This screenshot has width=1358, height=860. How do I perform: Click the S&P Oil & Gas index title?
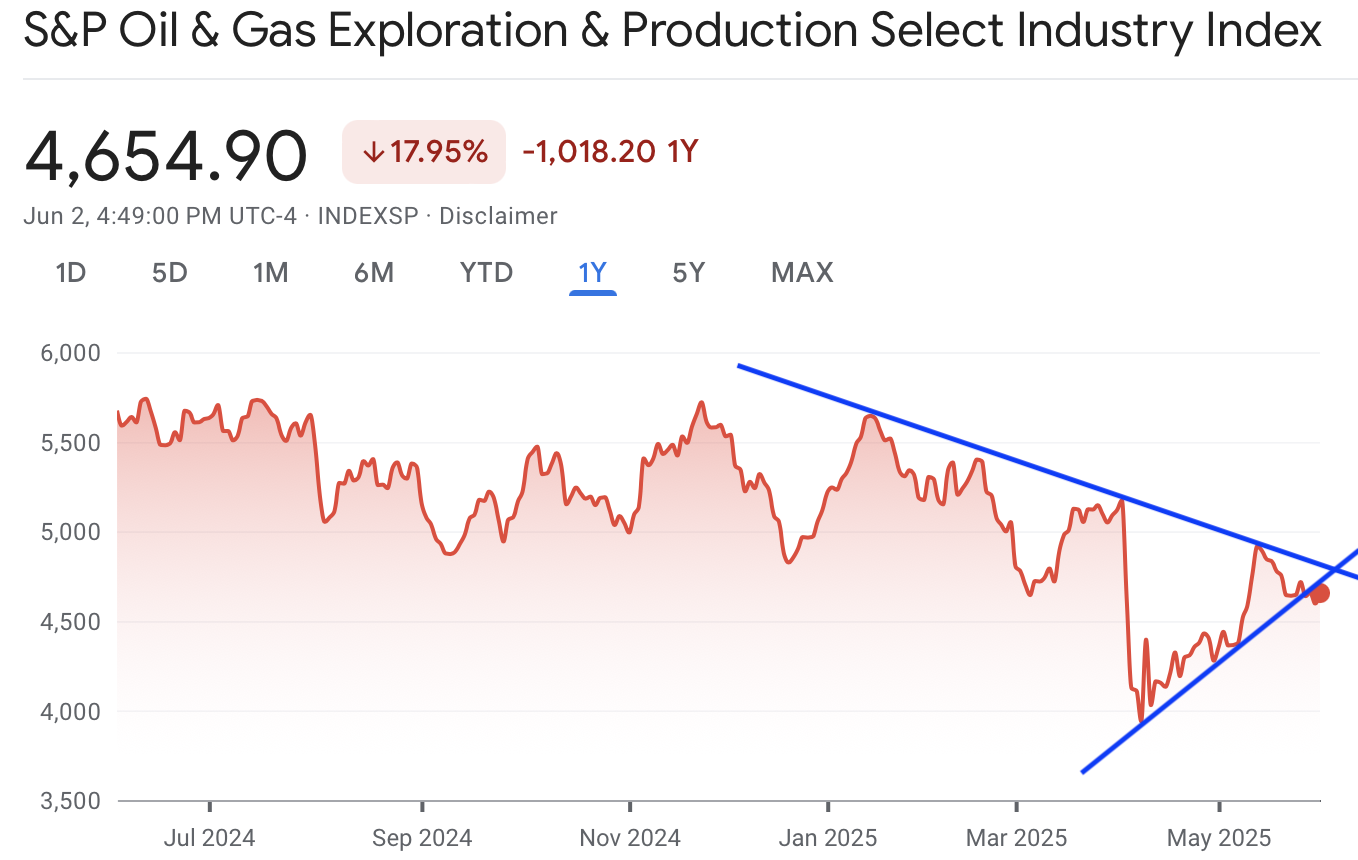[x=672, y=32]
